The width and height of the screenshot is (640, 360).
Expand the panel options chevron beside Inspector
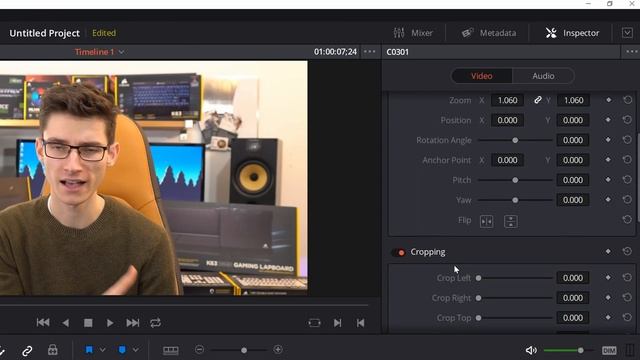point(627,33)
